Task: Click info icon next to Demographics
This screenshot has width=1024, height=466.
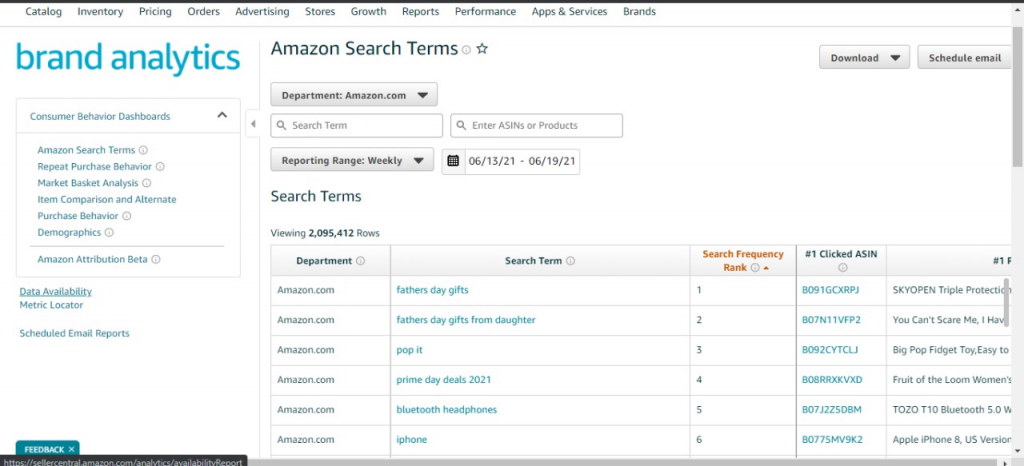Action: (109, 232)
